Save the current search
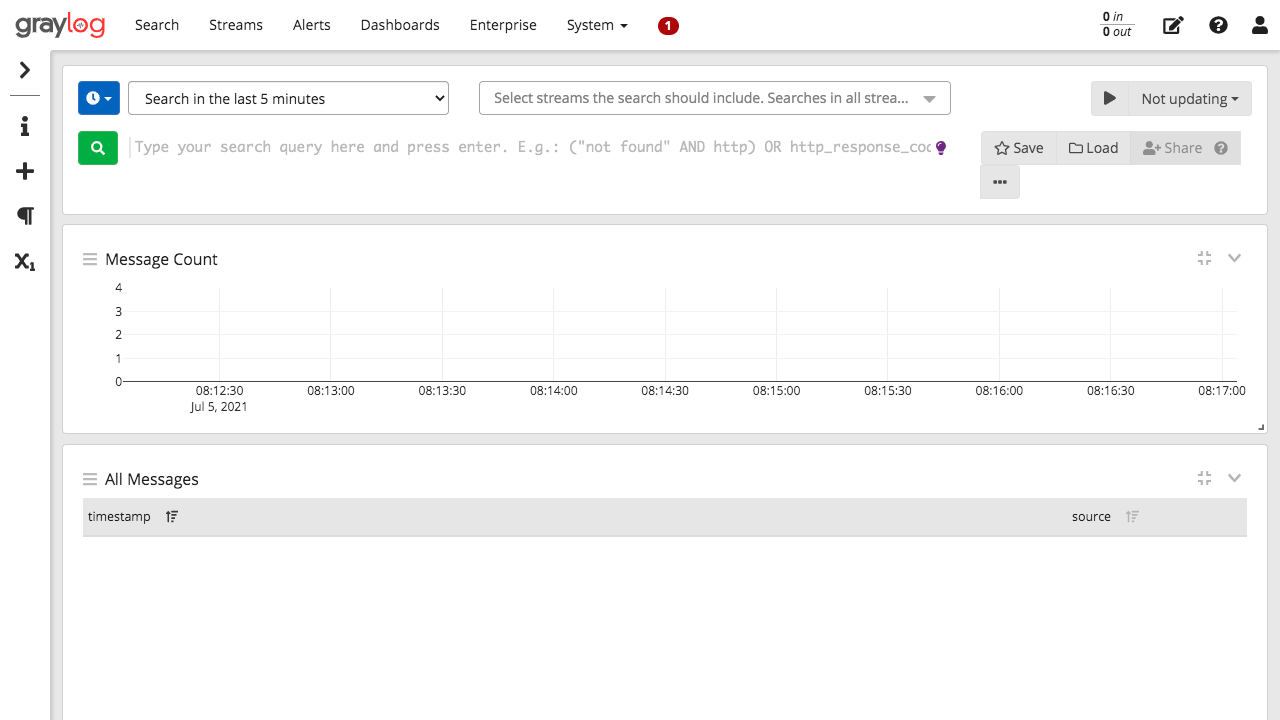 point(1019,148)
